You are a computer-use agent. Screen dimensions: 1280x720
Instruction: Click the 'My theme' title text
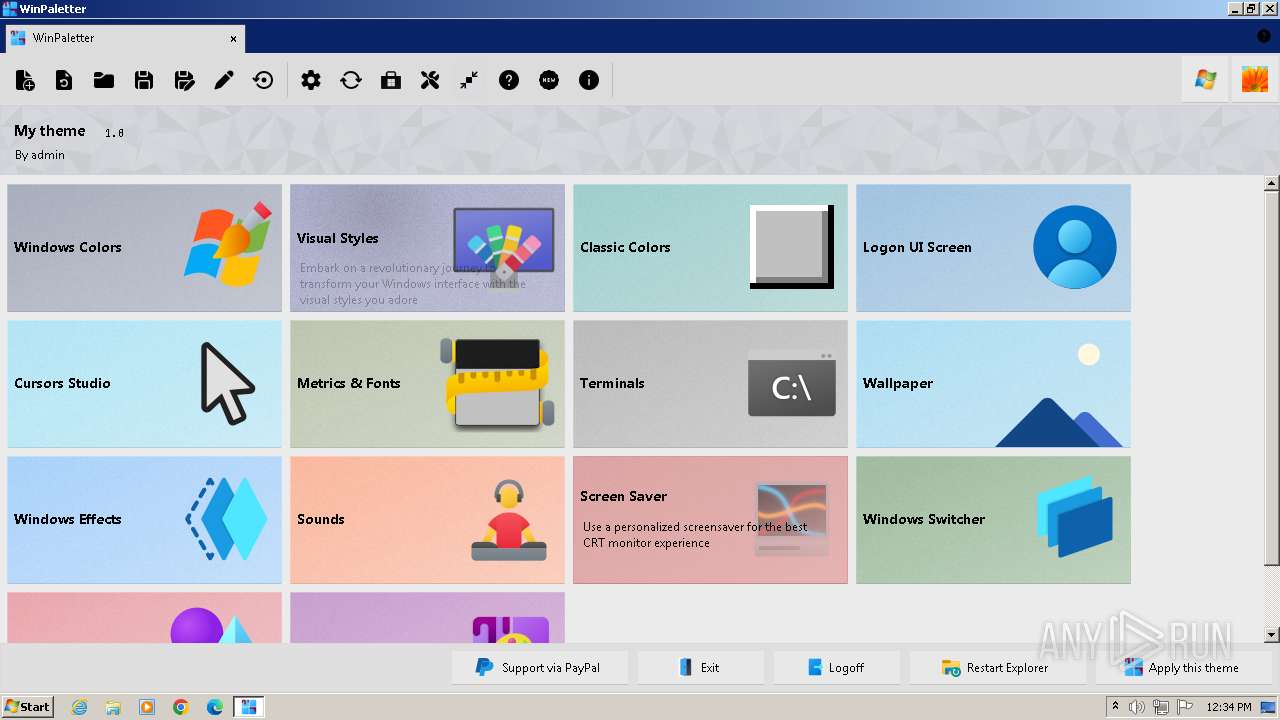click(x=50, y=131)
